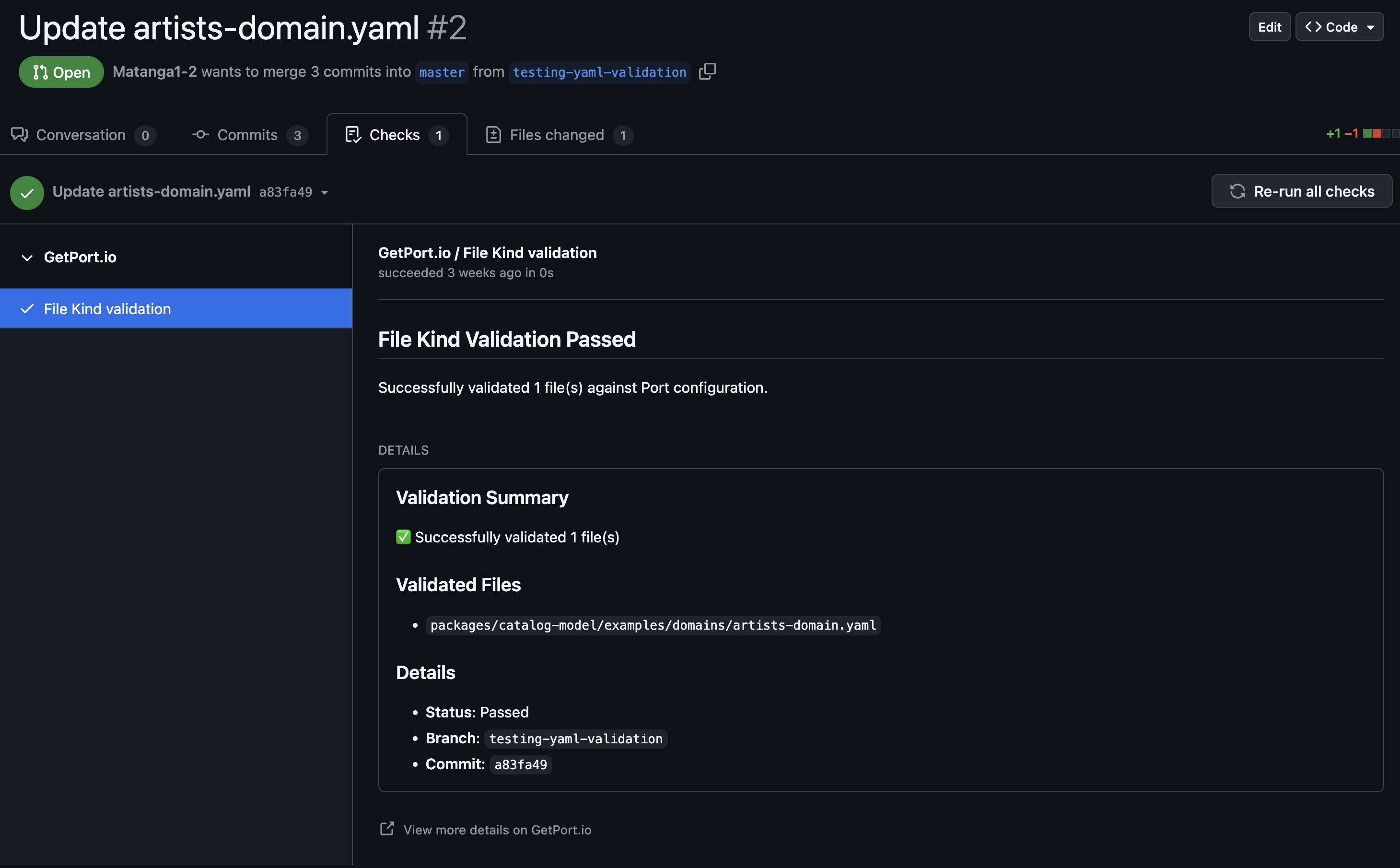This screenshot has height=868, width=1400.
Task: Open the Commits tab
Action: tap(248, 135)
